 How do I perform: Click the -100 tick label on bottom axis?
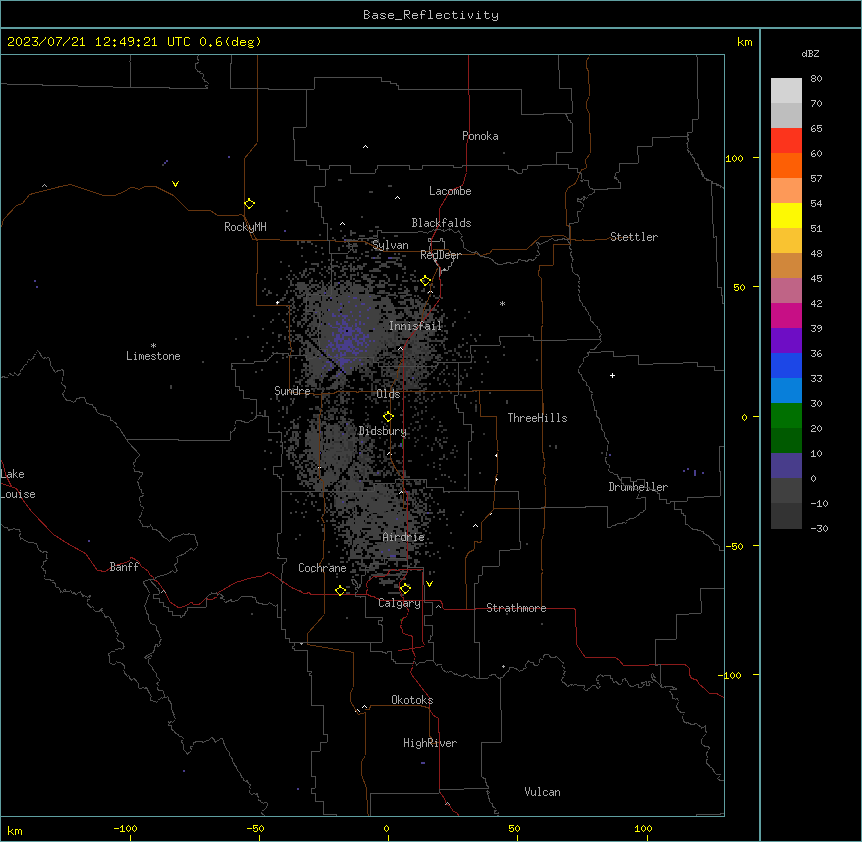click(125, 828)
